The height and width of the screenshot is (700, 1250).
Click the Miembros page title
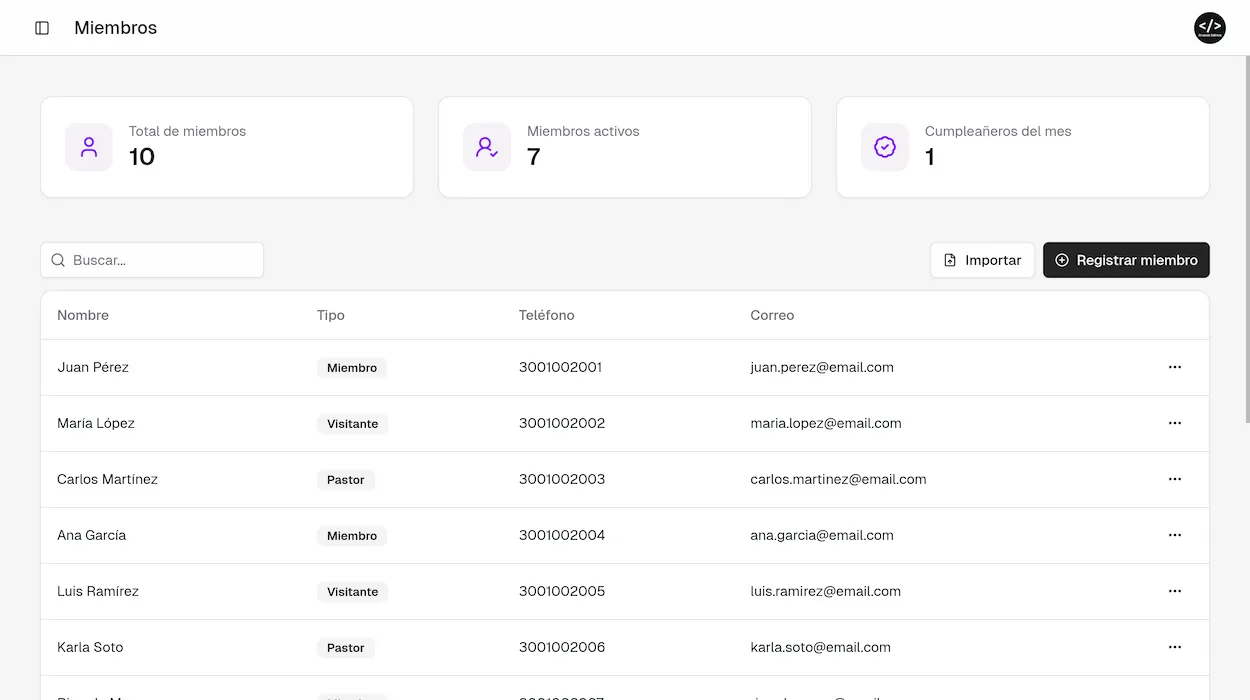point(115,28)
